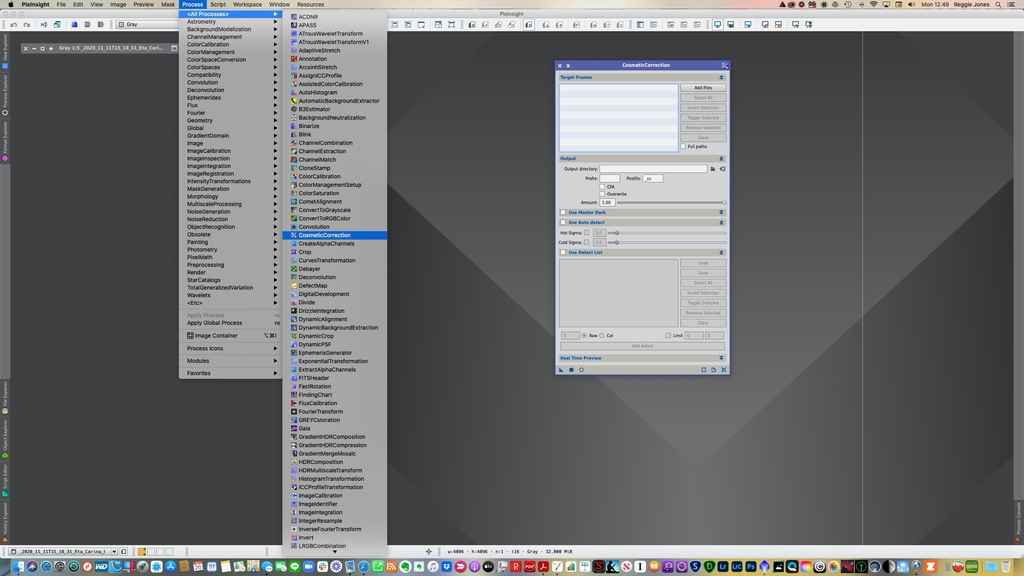
Task: Click the output directory folder icon
Action: [x=712, y=168]
